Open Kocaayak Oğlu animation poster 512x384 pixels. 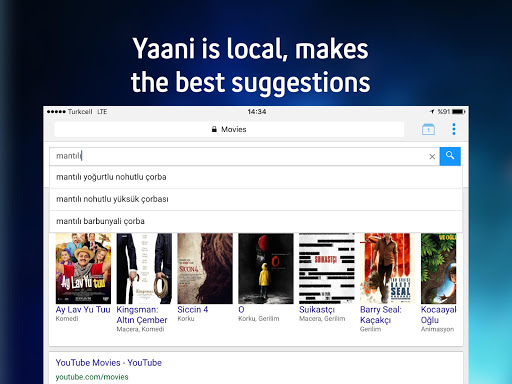pos(439,268)
